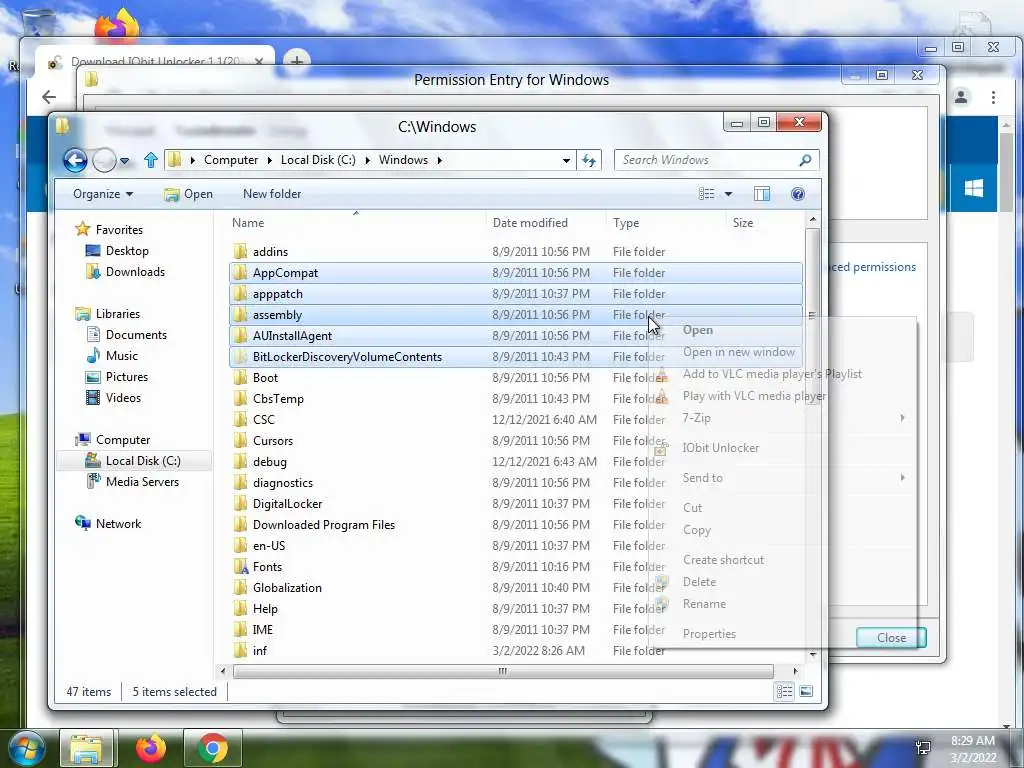Select the Downloaded Program Files folder

coord(516,525)
